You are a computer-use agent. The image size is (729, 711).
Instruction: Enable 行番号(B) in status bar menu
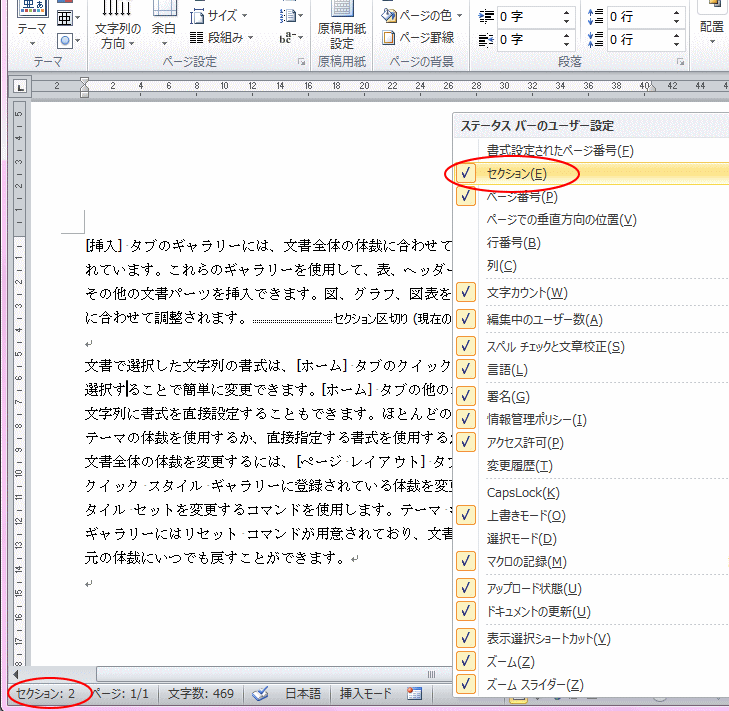591,243
